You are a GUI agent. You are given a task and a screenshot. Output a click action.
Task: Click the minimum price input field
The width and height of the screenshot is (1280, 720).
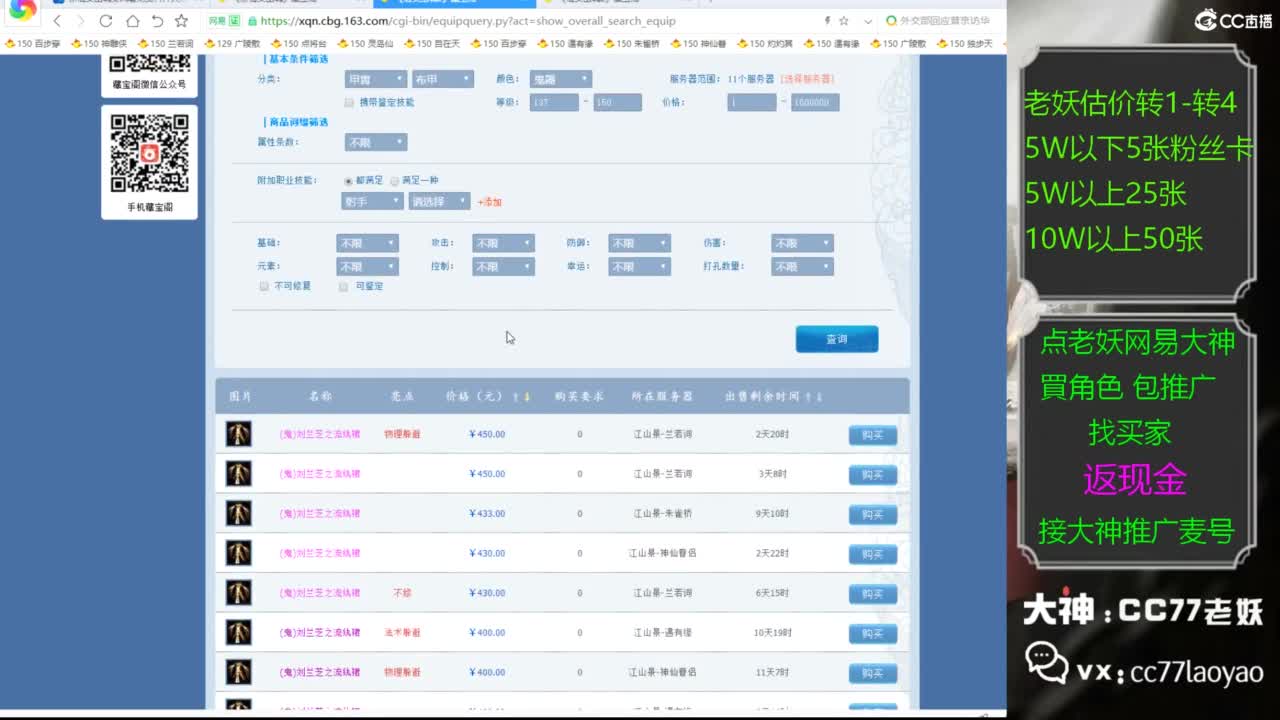pos(751,102)
